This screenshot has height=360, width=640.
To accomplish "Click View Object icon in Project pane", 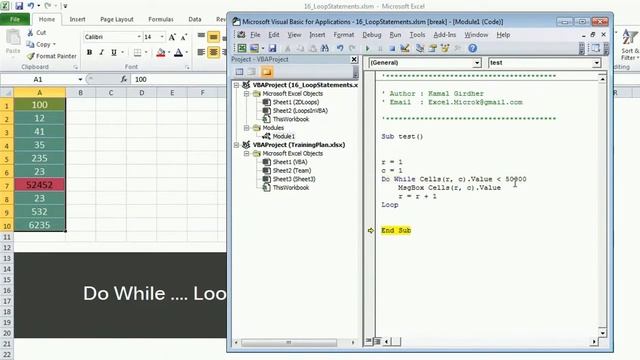I will point(252,72).
